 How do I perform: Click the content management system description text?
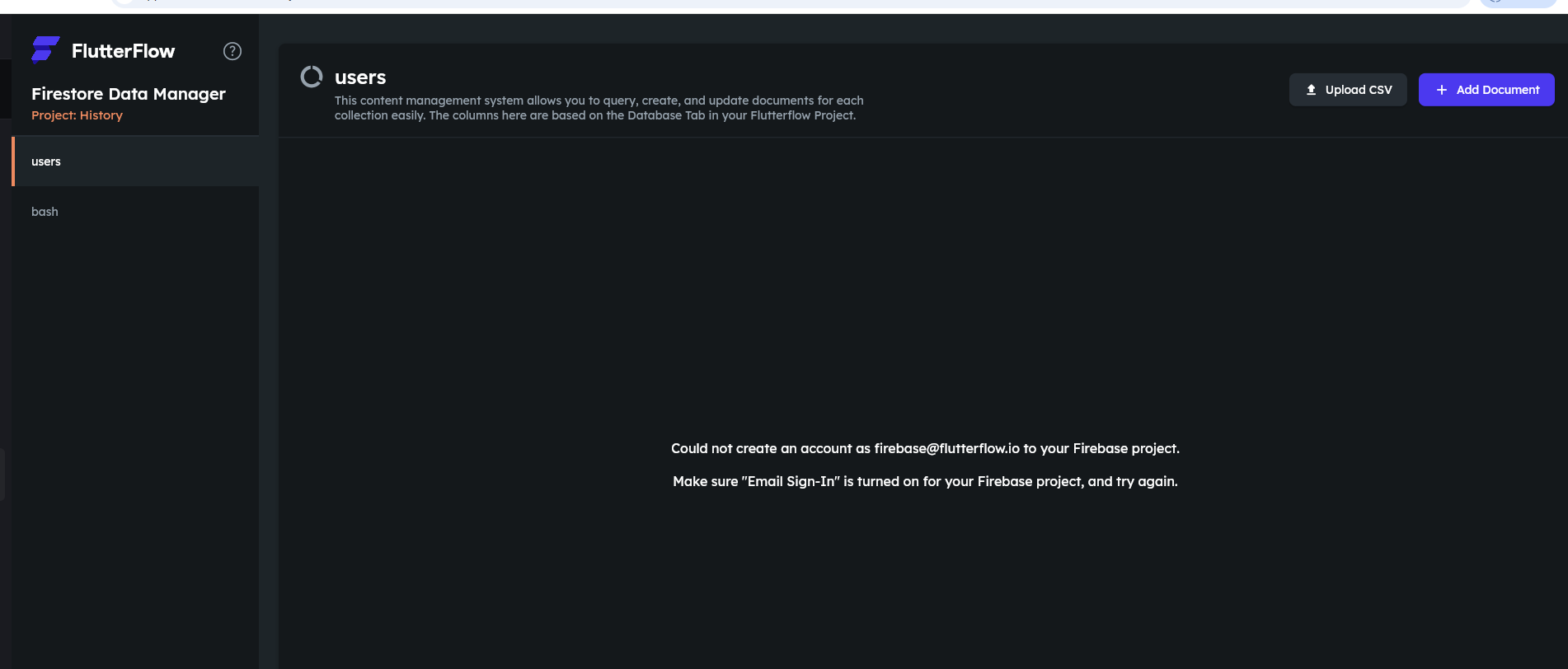click(599, 108)
